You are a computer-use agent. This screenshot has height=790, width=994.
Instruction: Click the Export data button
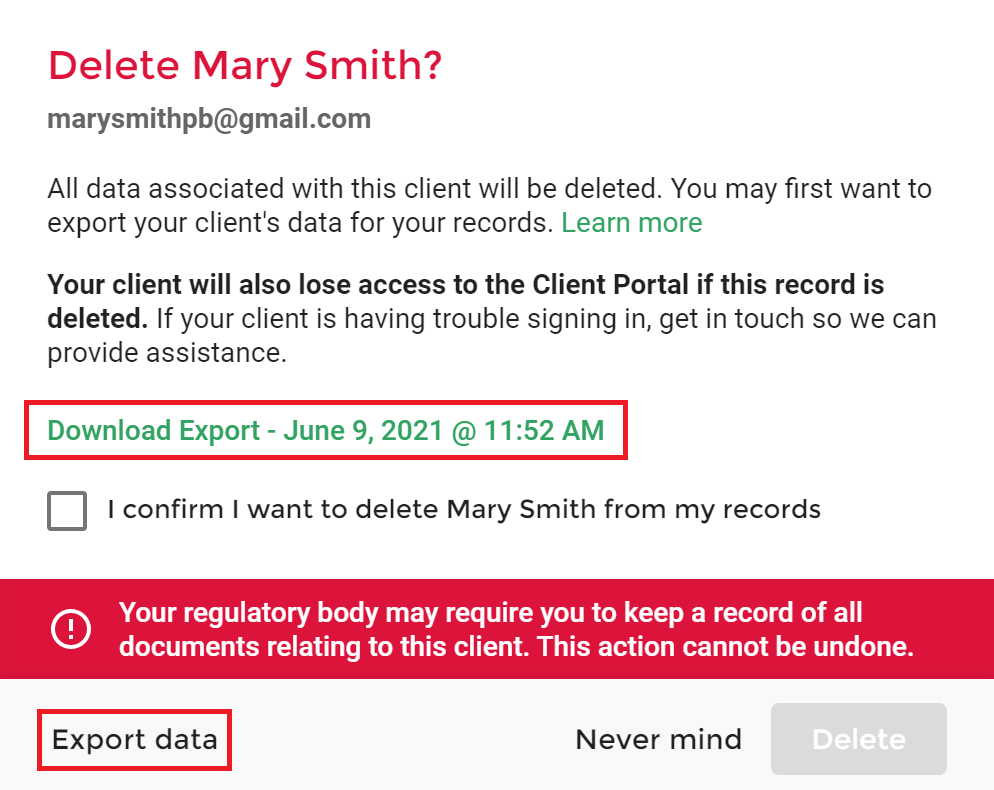(134, 740)
